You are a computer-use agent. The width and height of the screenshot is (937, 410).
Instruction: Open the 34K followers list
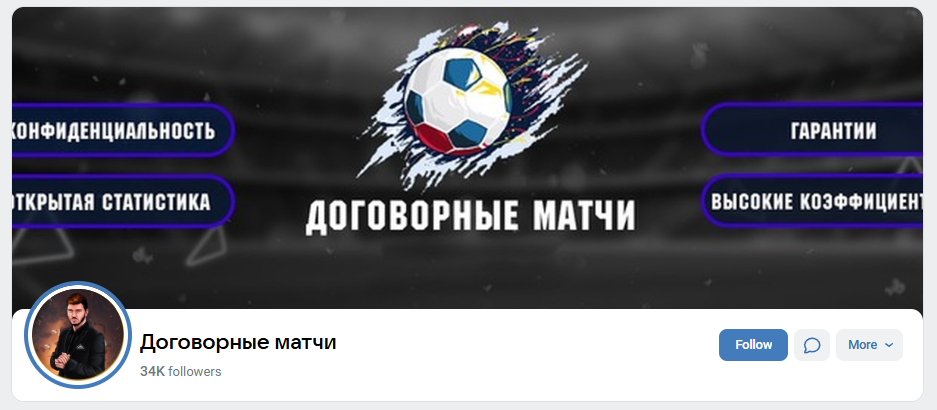[x=180, y=372]
